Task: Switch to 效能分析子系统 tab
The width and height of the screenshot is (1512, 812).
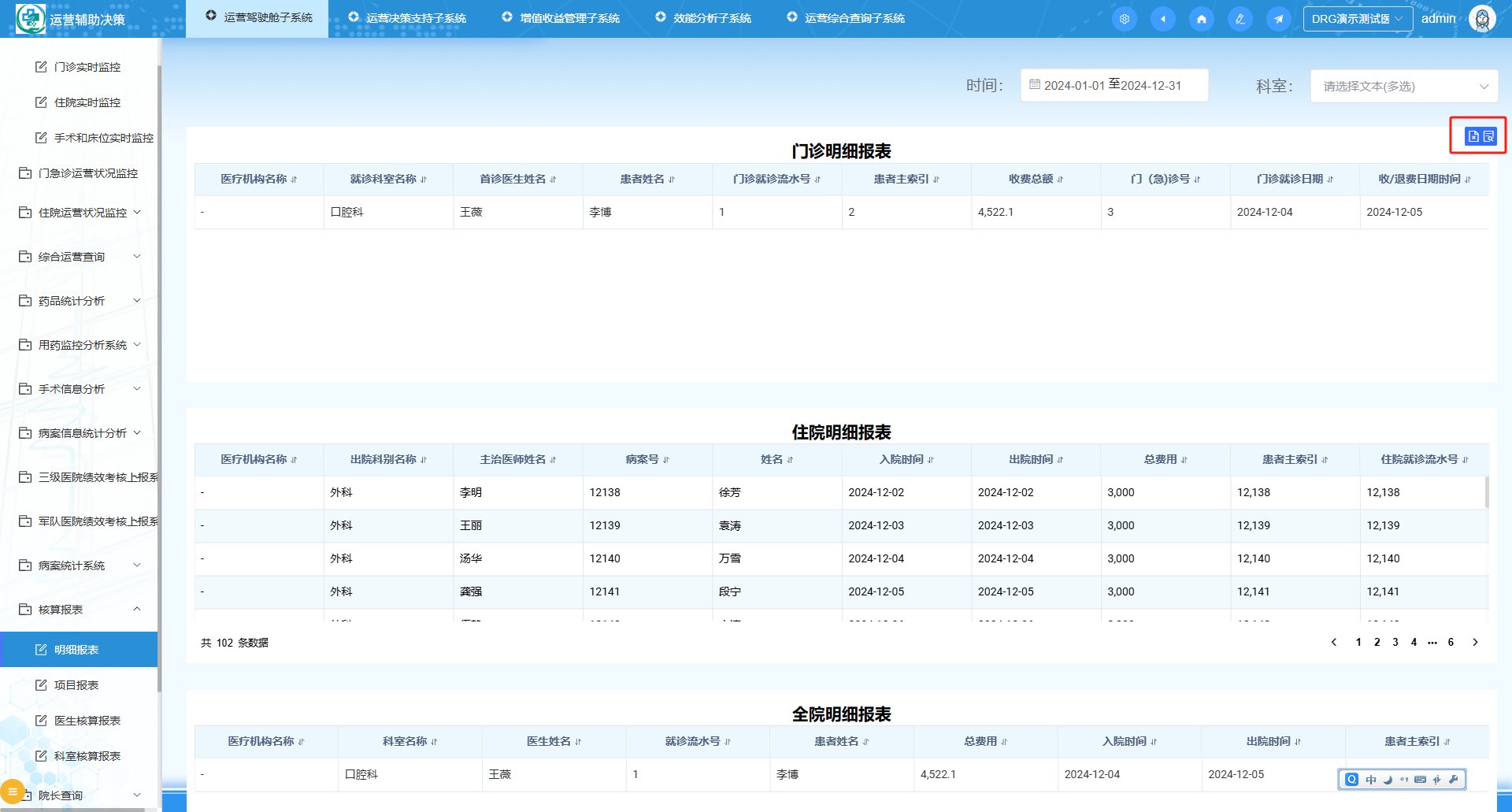Action: [704, 17]
